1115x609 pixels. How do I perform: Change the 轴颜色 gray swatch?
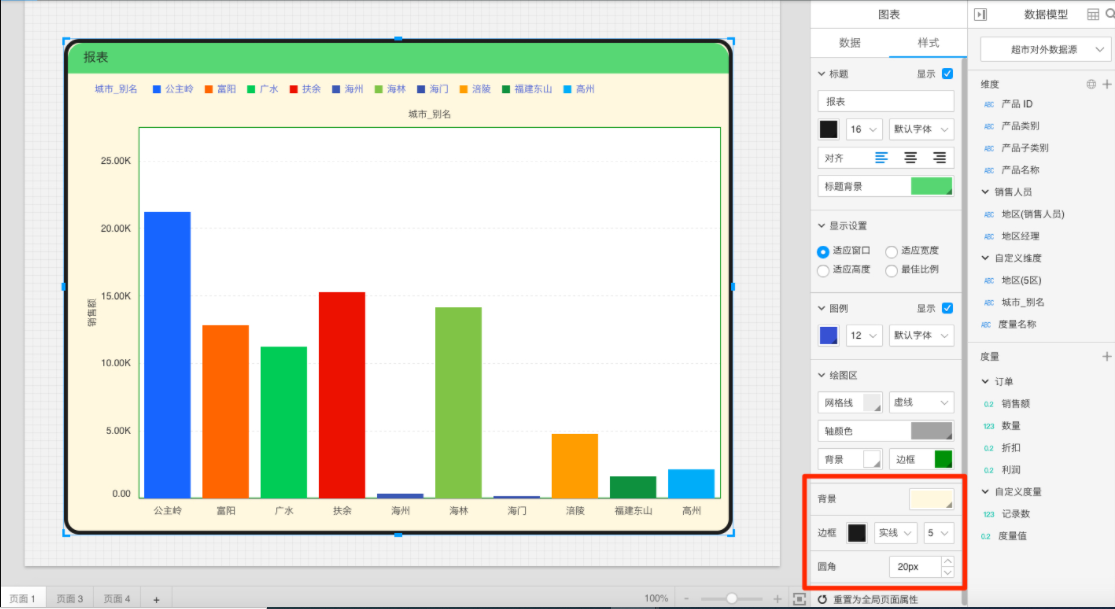932,431
